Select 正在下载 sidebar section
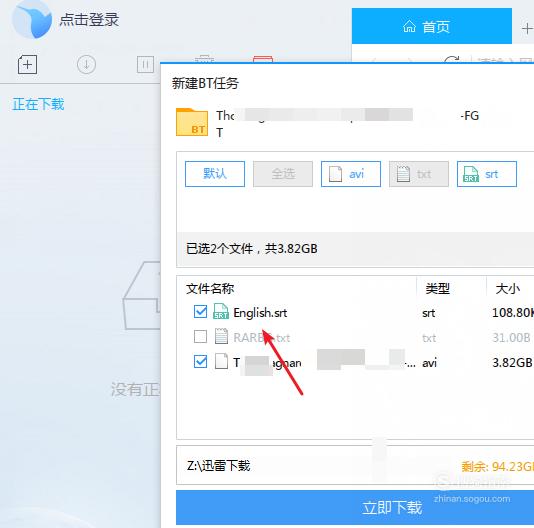The width and height of the screenshot is (534, 528). point(38,104)
